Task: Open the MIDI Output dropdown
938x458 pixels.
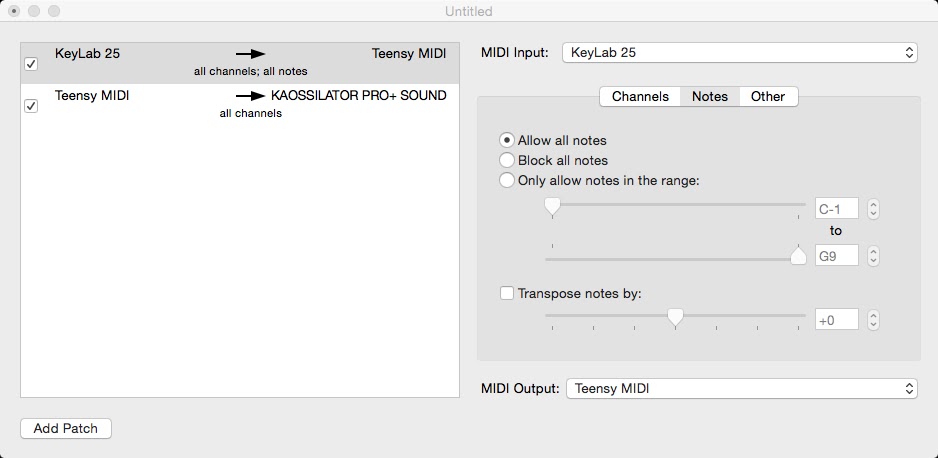Action: (741, 389)
